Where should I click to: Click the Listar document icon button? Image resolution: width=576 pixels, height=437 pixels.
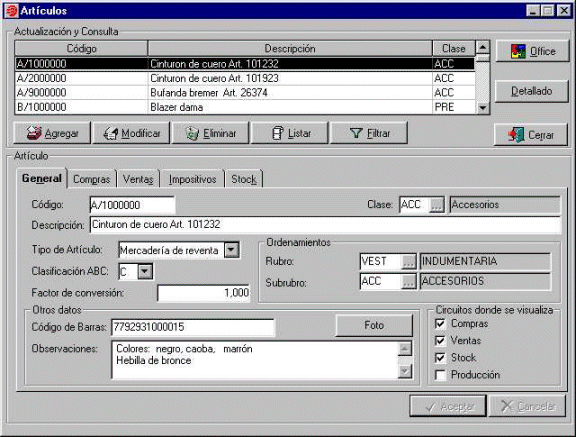click(289, 133)
